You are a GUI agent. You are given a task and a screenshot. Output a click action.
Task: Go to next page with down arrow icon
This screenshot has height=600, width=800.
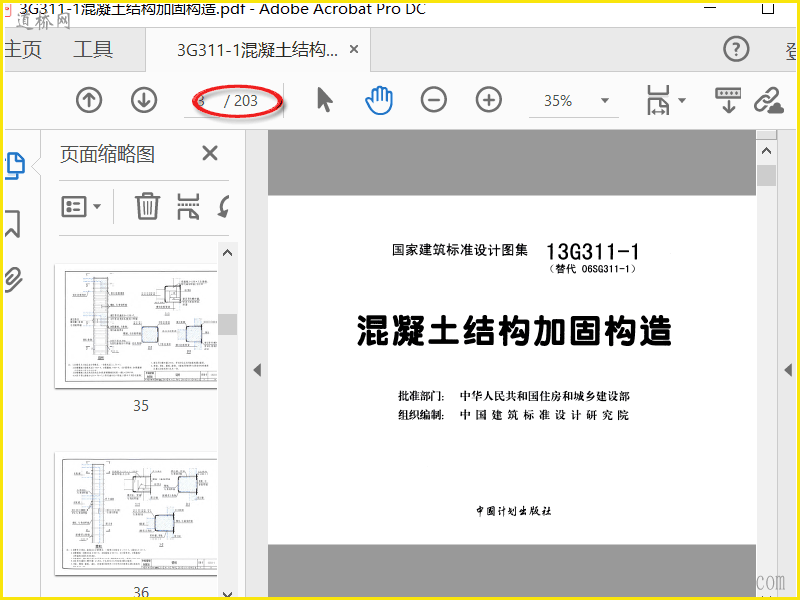(144, 100)
